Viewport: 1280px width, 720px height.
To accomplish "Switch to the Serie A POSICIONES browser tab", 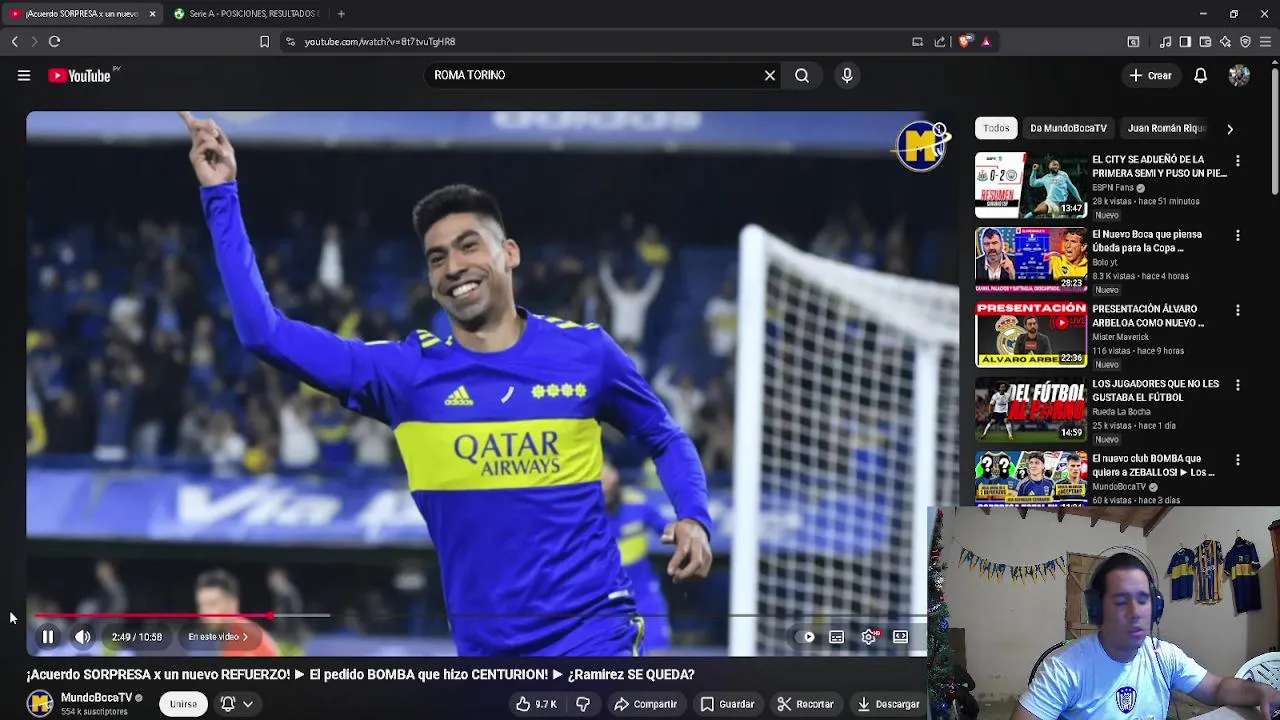I will pos(247,14).
